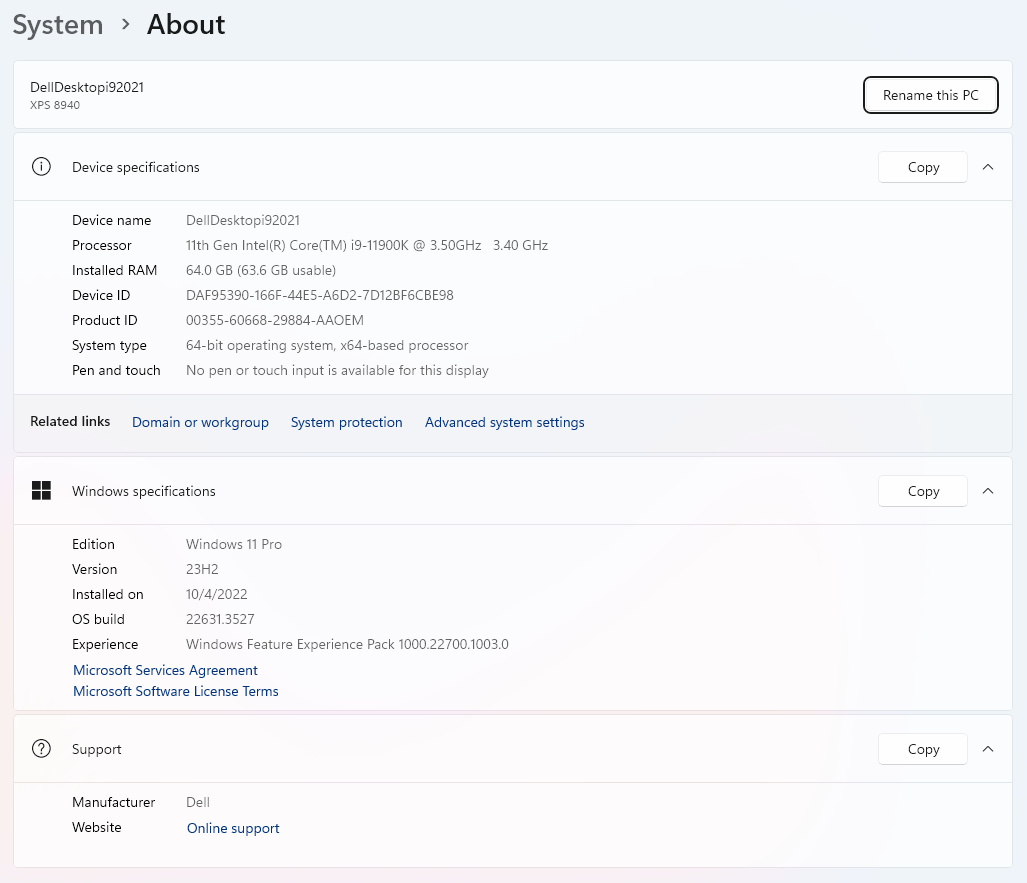Collapse the Windows specifications section
Screen dimensions: 1027x883
[x=988, y=491]
